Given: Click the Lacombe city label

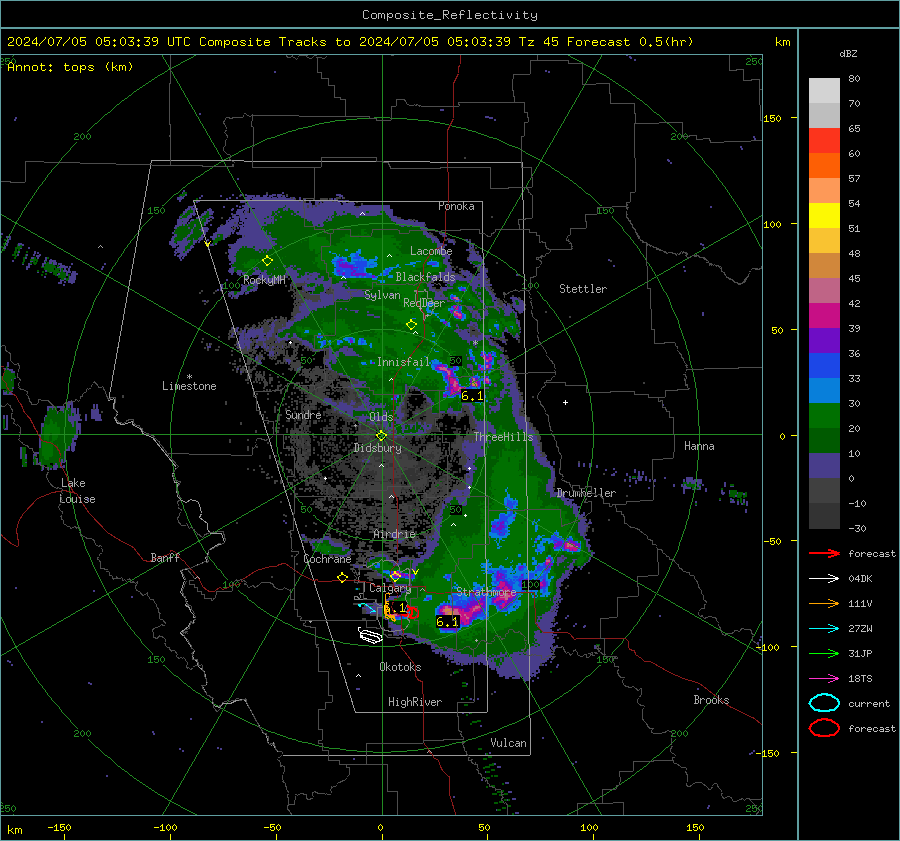Looking at the screenshot, I should (431, 251).
